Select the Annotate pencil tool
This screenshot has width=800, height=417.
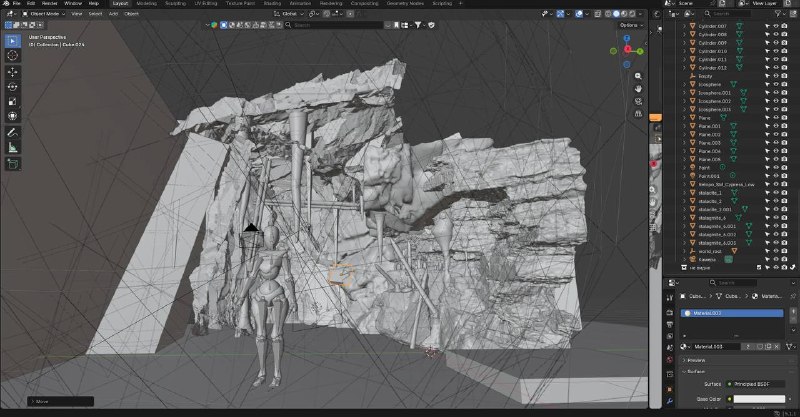pyautogui.click(x=13, y=132)
